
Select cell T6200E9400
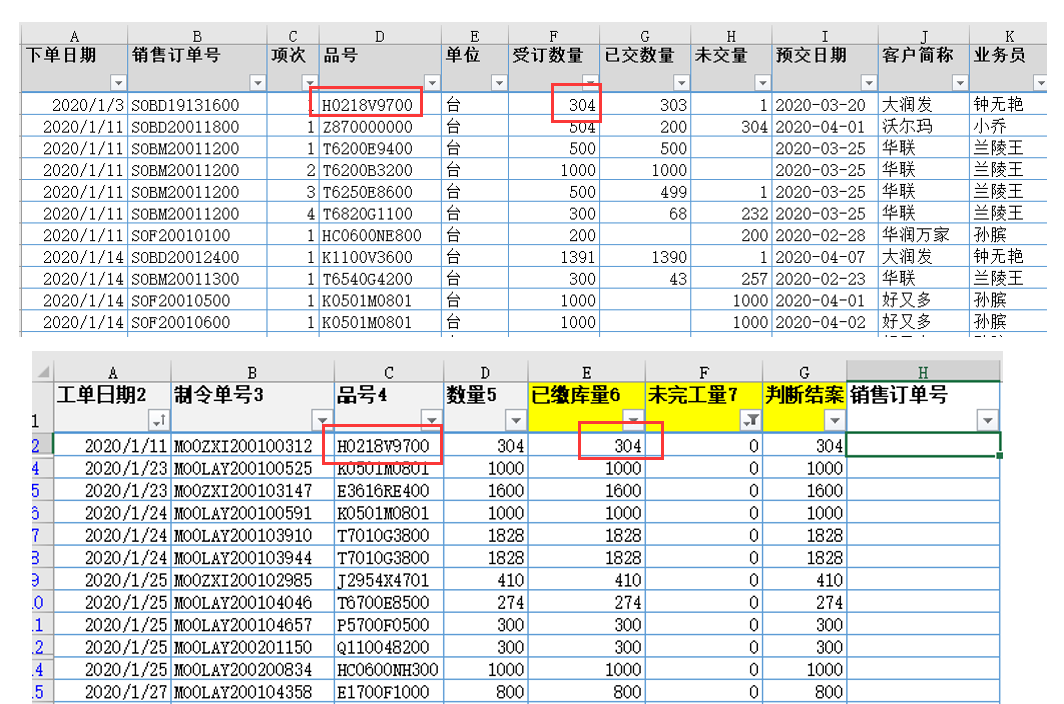pyautogui.click(x=380, y=148)
